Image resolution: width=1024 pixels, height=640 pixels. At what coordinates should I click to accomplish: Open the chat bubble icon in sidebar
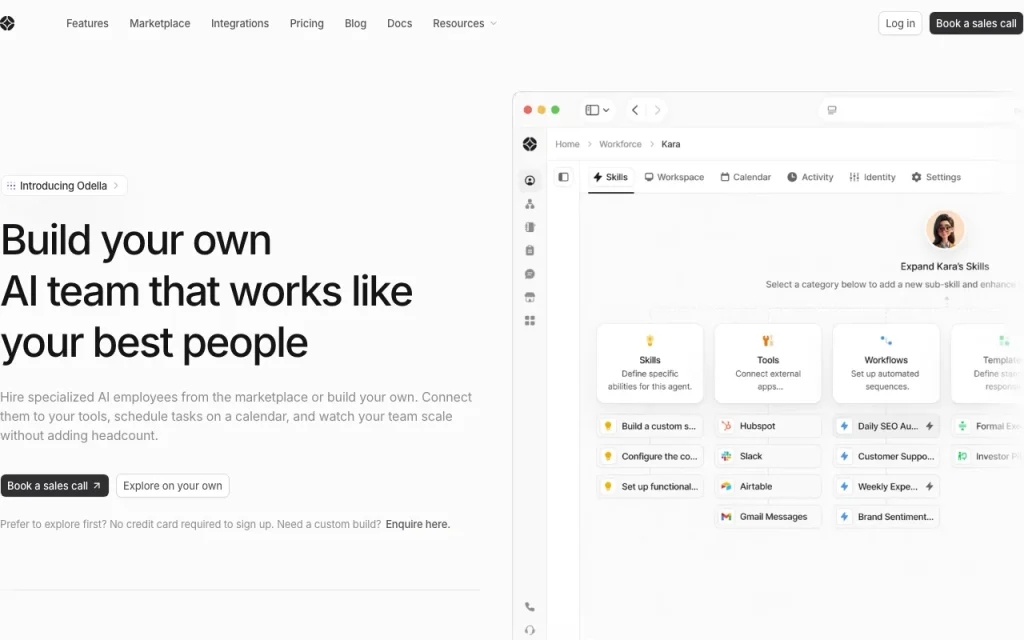530,274
